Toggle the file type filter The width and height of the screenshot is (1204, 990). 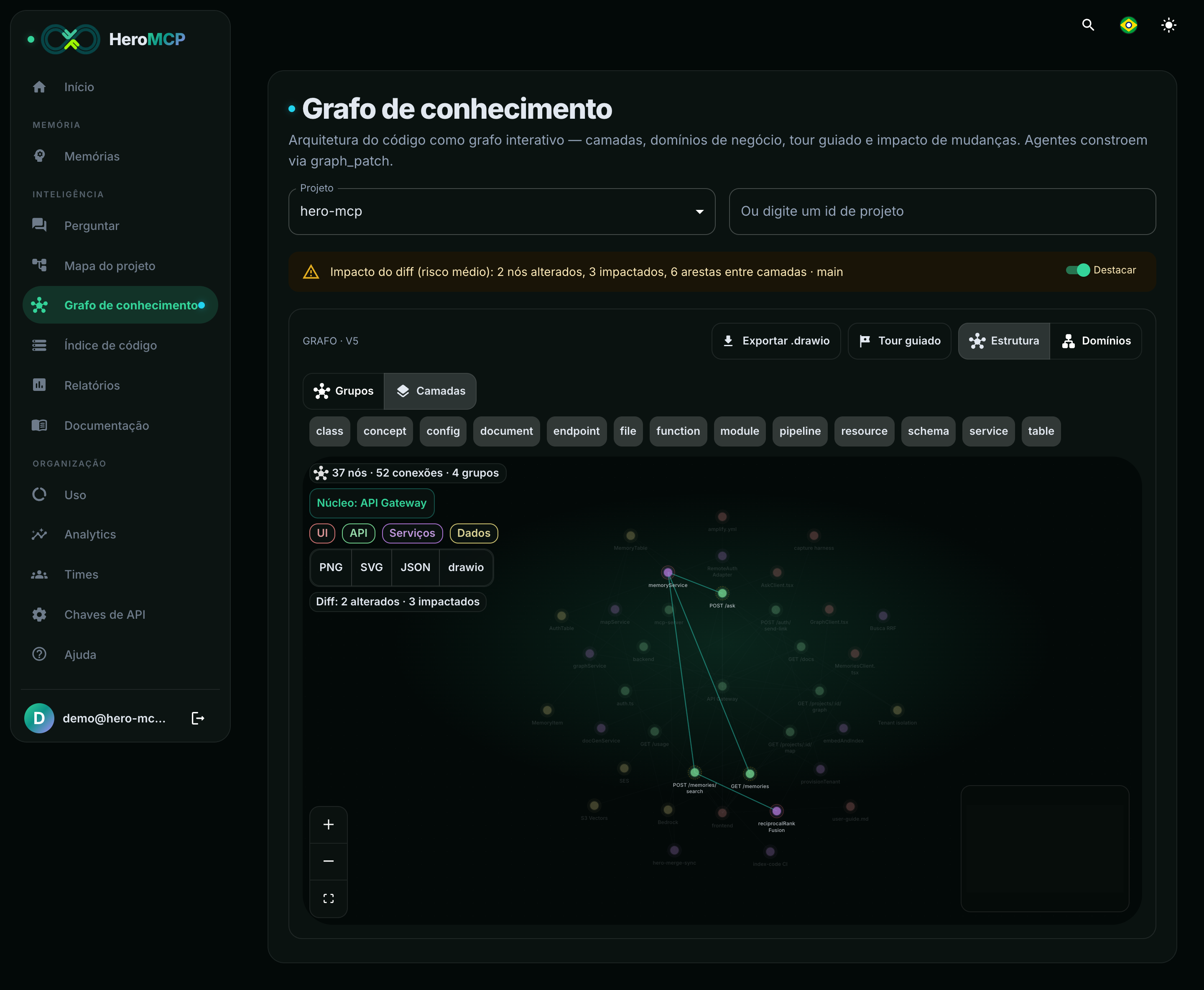tap(628, 431)
